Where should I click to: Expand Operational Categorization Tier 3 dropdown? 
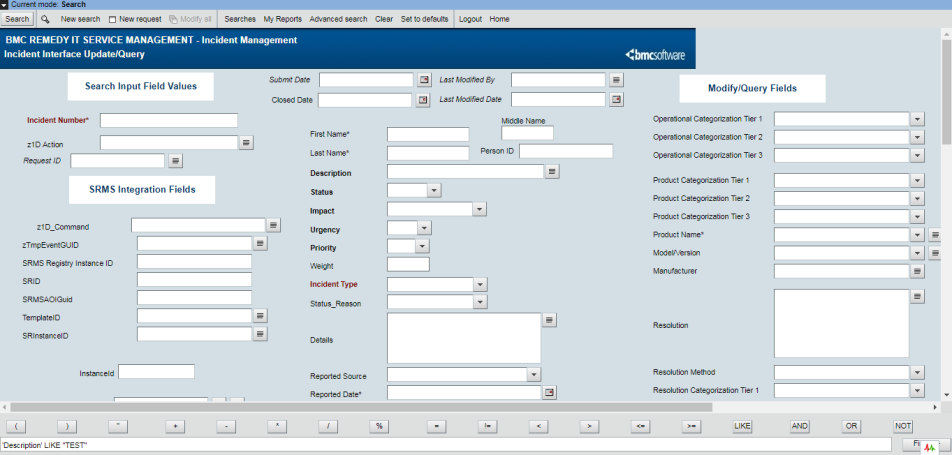click(917, 156)
